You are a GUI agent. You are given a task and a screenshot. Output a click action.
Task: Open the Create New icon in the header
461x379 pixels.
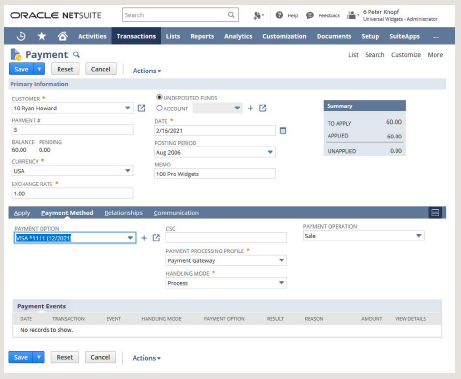click(x=258, y=15)
